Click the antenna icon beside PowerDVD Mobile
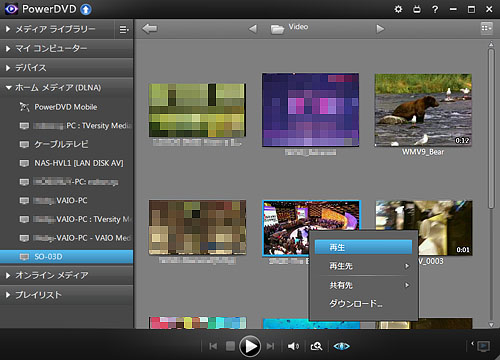 tap(24, 107)
